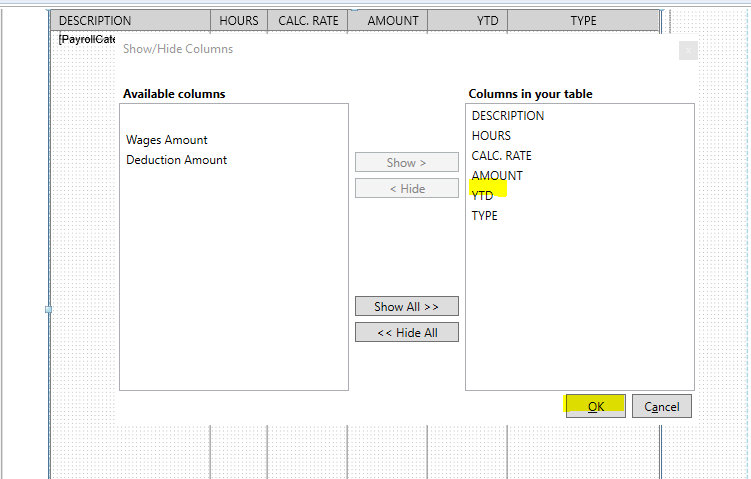Viewport: 751px width, 479px height.
Task: Close the Show/Hide Columns dialog window
Action: (x=687, y=50)
